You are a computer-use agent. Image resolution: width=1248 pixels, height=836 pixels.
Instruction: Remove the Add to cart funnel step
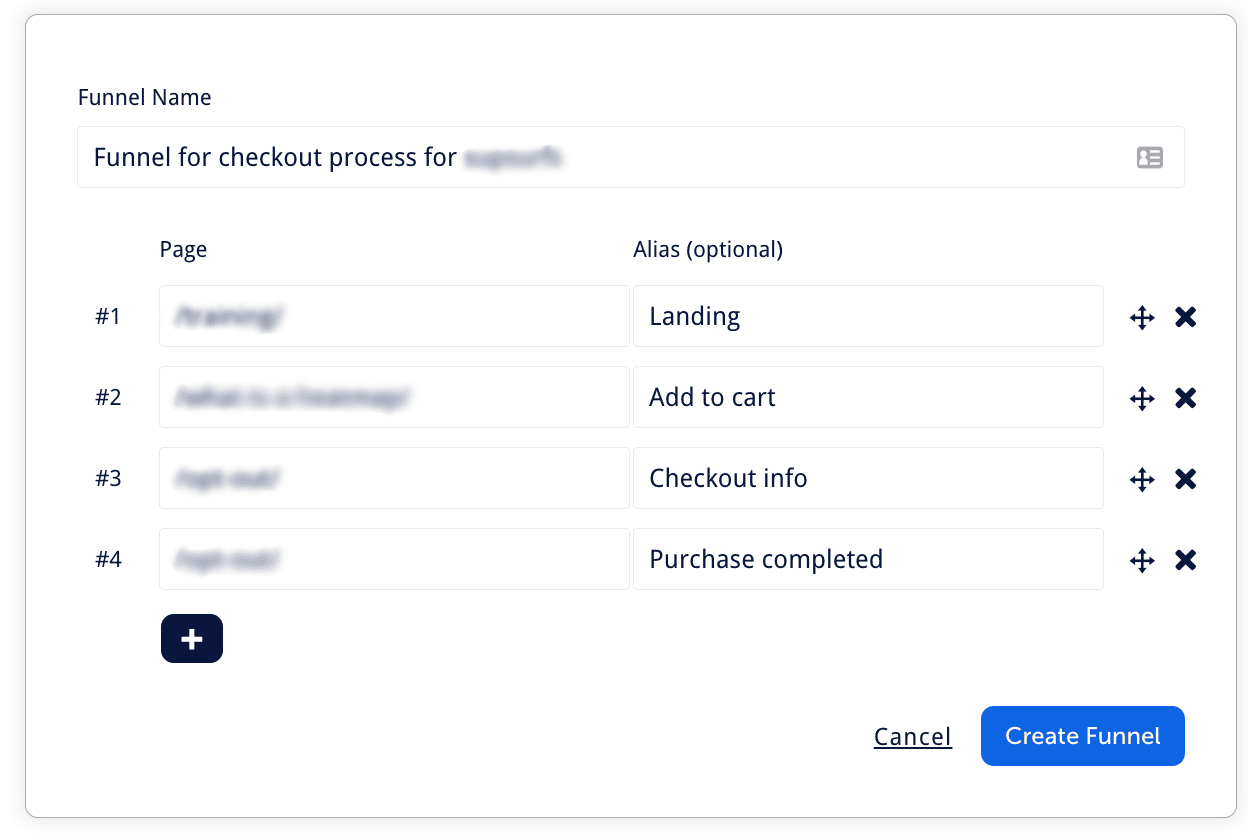(x=1185, y=397)
